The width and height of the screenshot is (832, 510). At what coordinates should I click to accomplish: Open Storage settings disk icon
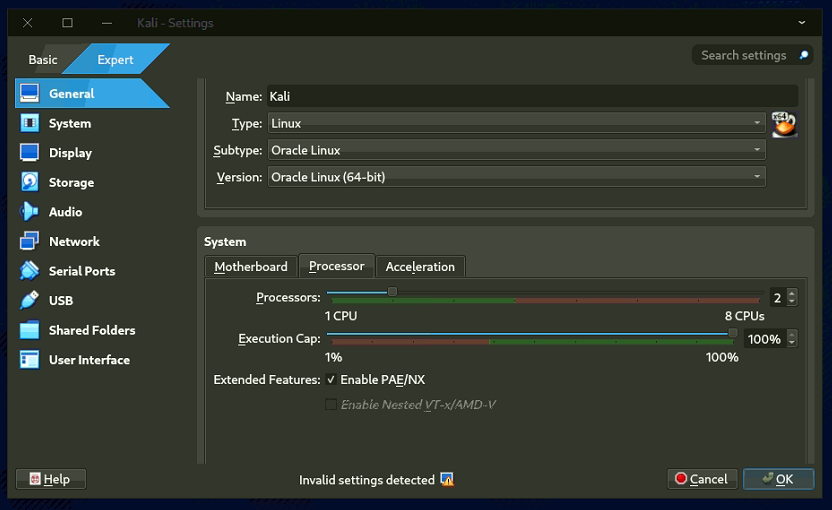(30, 182)
